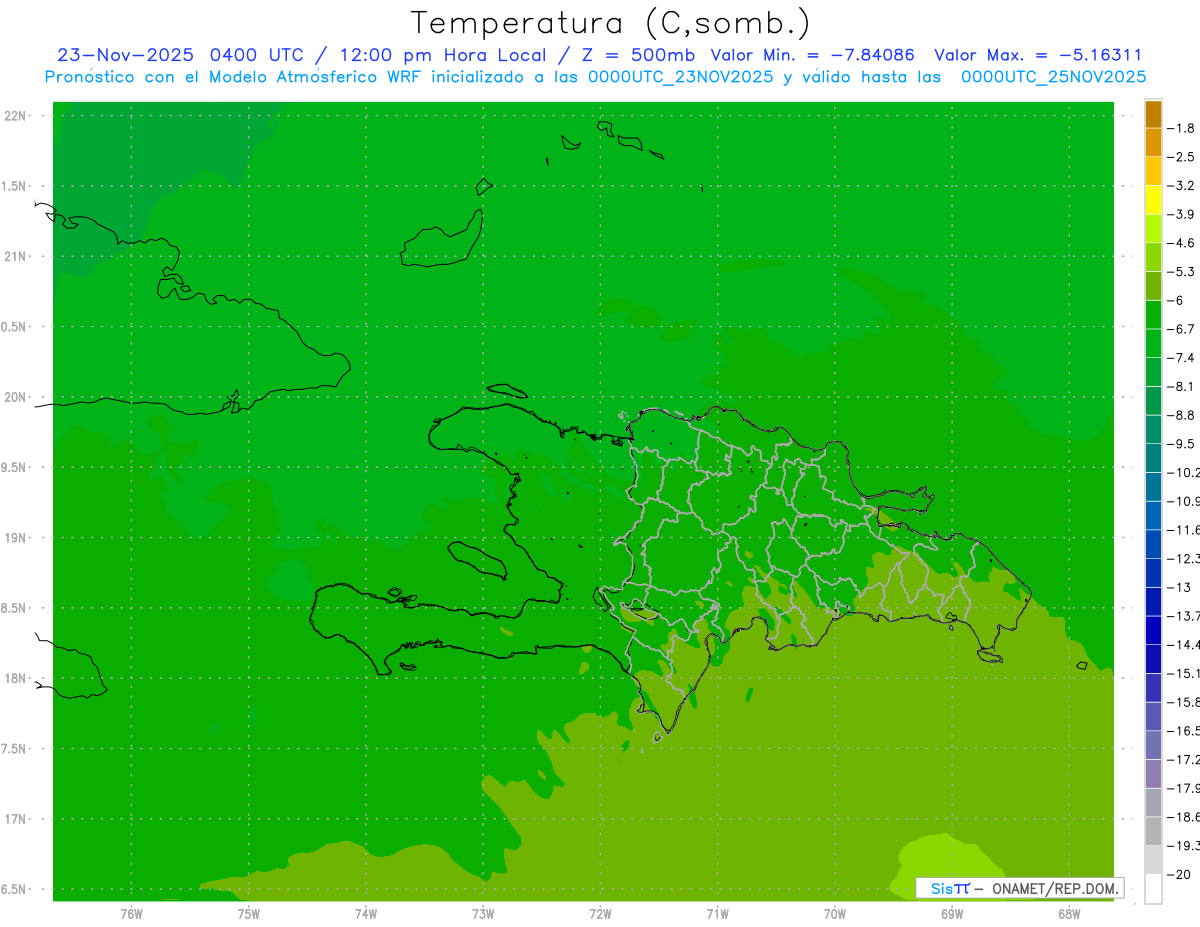1200x927 pixels.
Task: Click the '-3.2' colorbar label
Action: [1181, 186]
